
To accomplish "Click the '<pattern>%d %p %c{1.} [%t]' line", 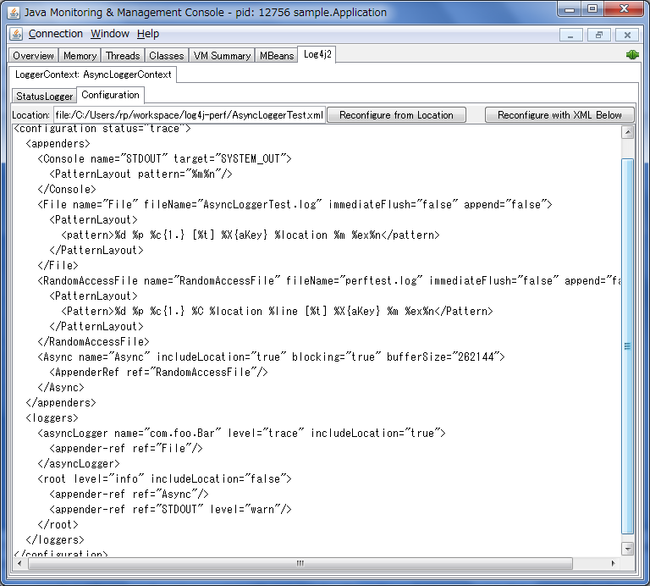I will (250, 235).
